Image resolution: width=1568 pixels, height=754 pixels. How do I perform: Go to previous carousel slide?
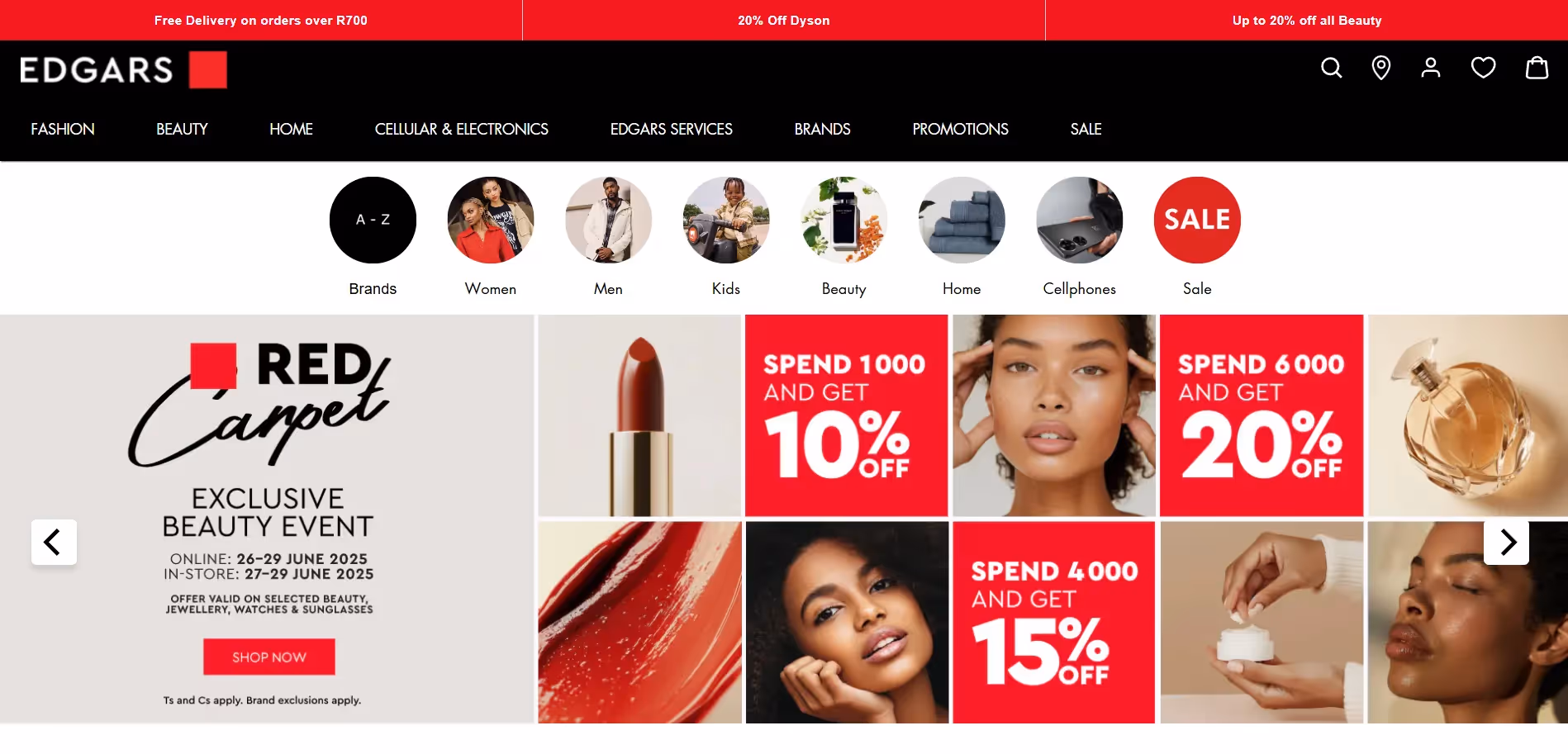54,542
